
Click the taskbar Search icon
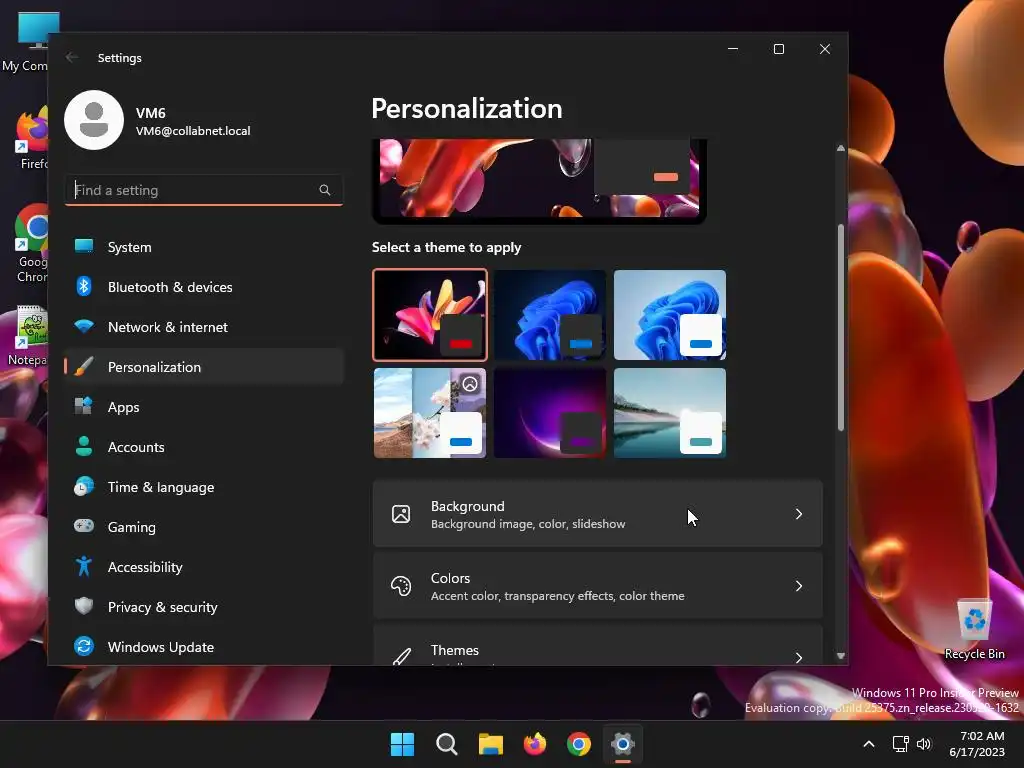coord(447,744)
